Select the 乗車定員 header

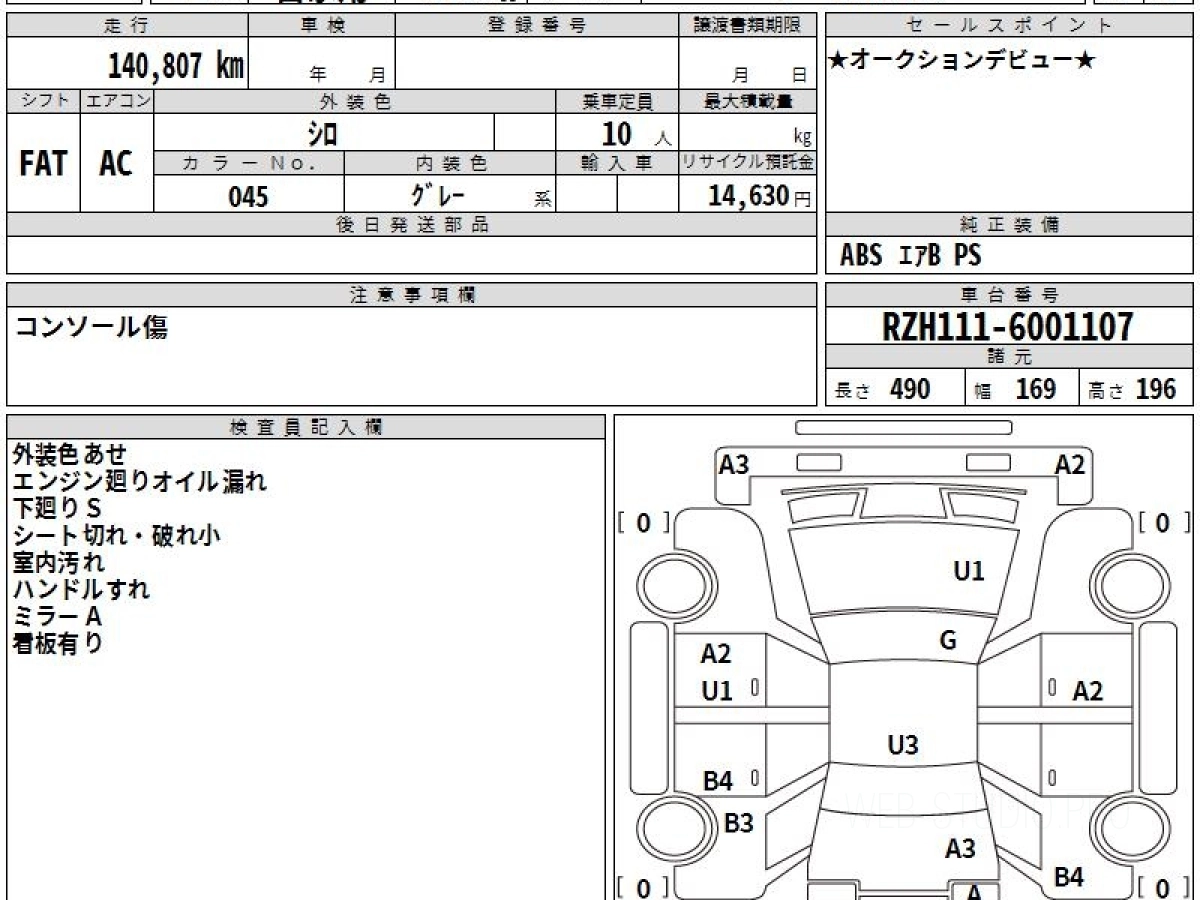click(x=617, y=101)
